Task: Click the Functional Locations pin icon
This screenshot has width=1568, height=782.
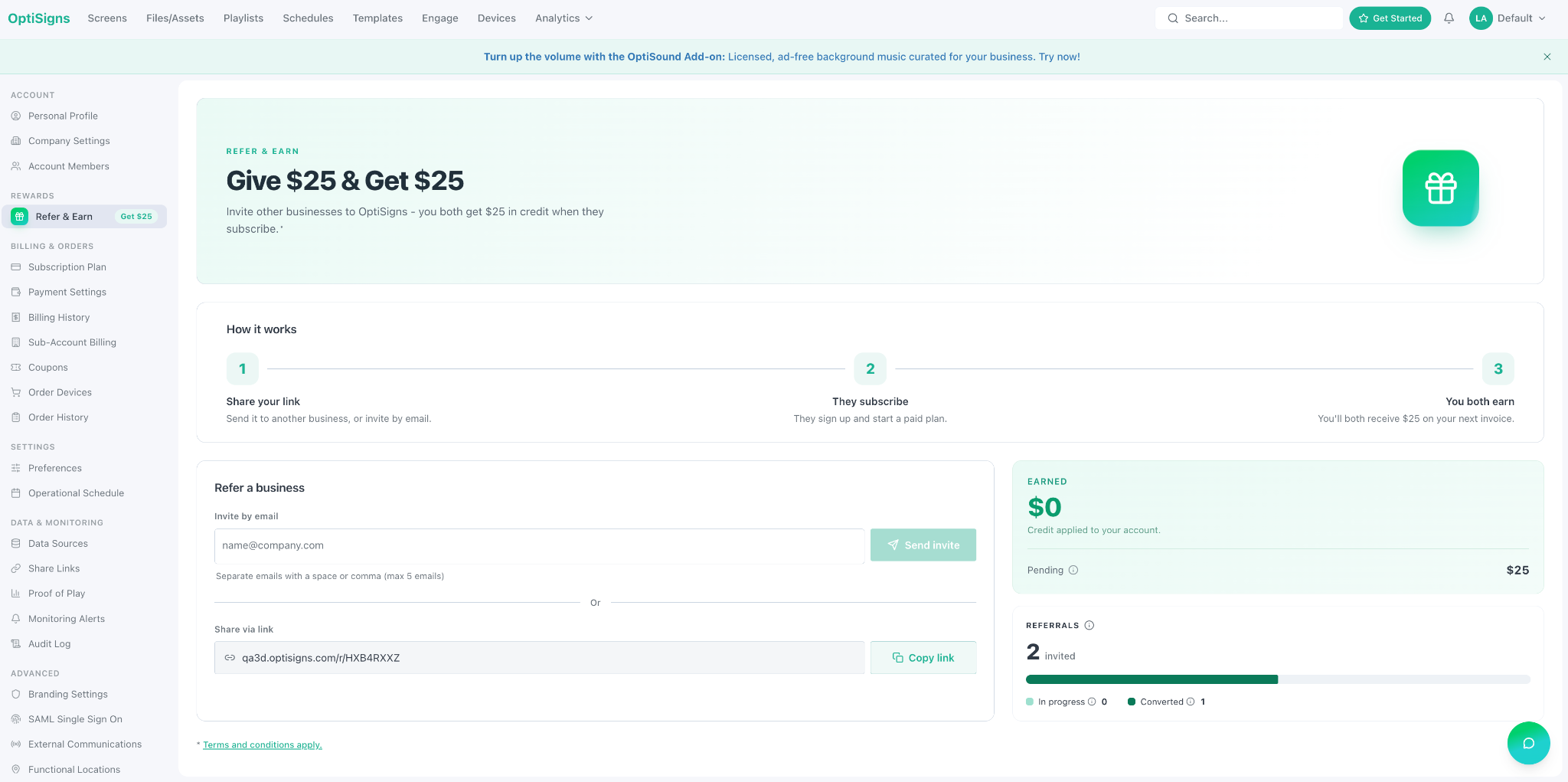Action: 16,769
